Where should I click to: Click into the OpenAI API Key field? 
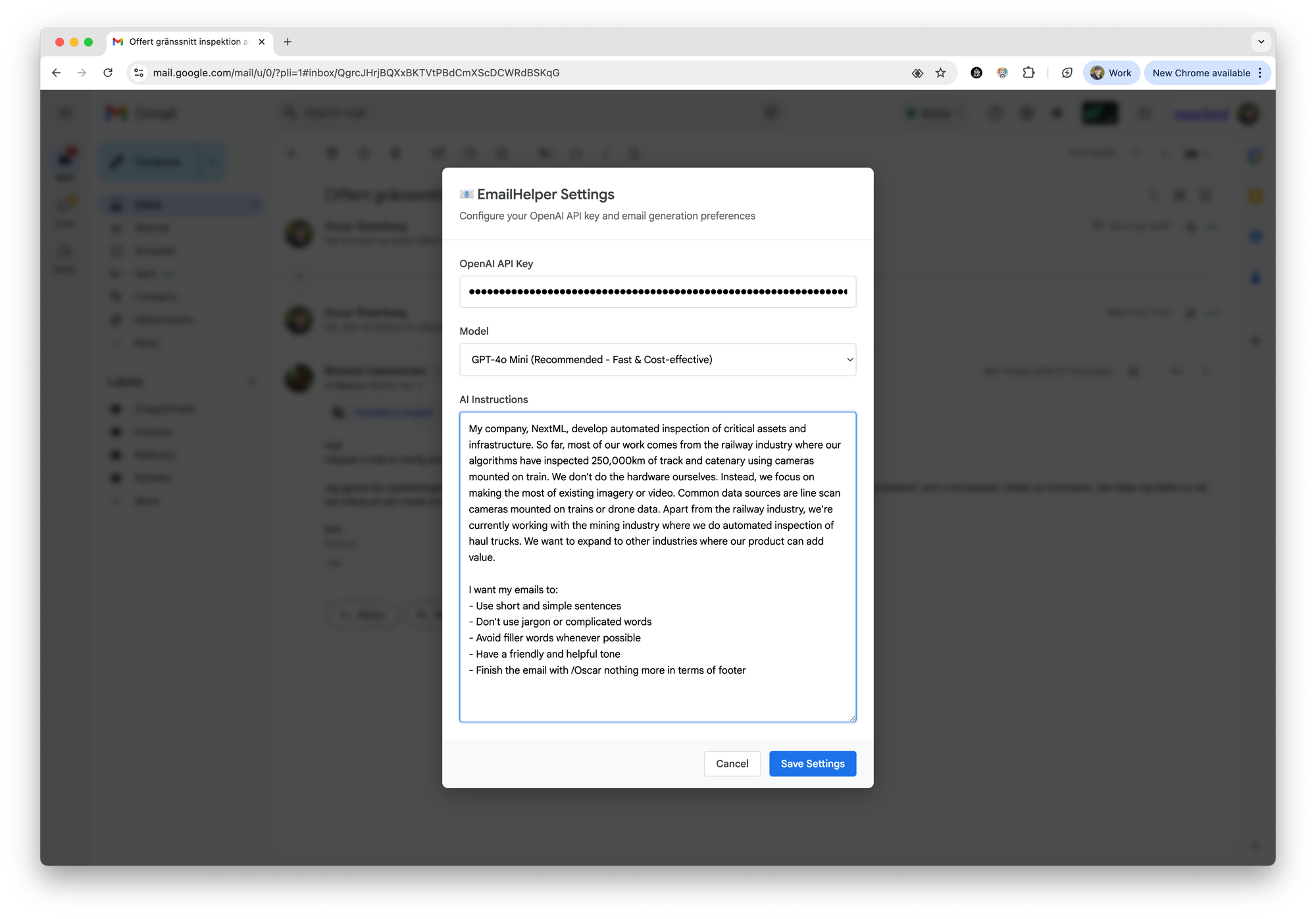[657, 292]
